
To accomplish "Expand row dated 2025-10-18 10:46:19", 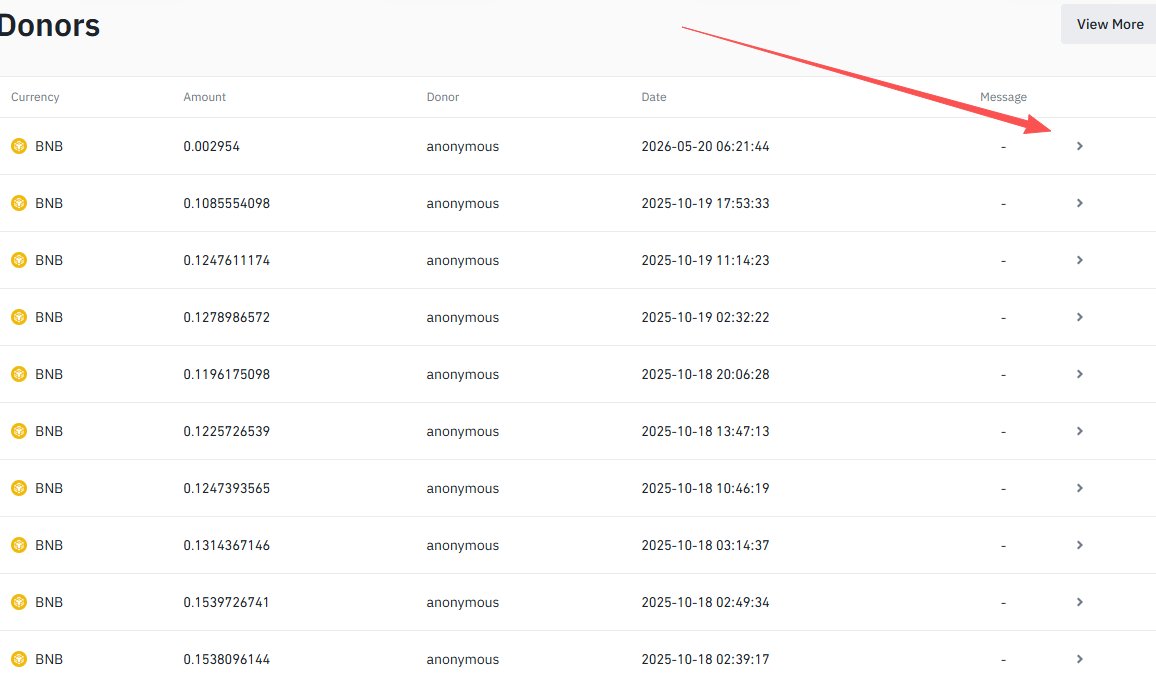I will 1079,488.
